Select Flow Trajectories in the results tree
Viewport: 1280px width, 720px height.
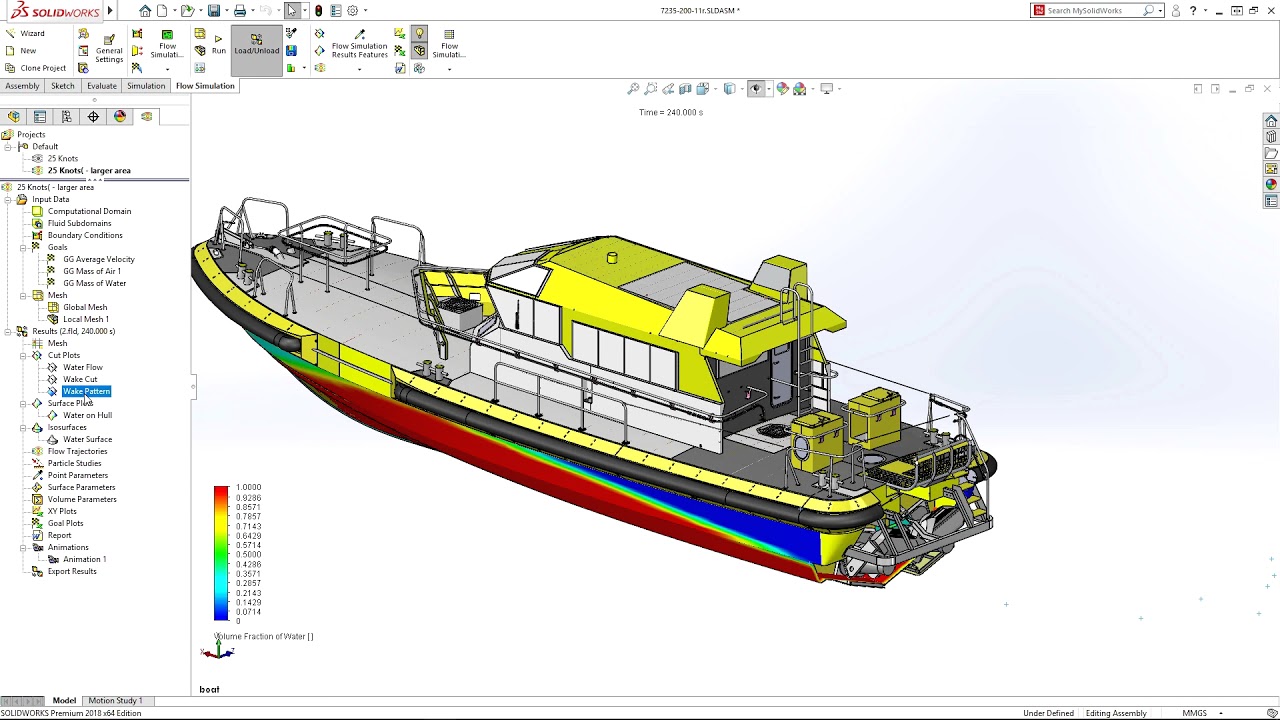(77, 451)
